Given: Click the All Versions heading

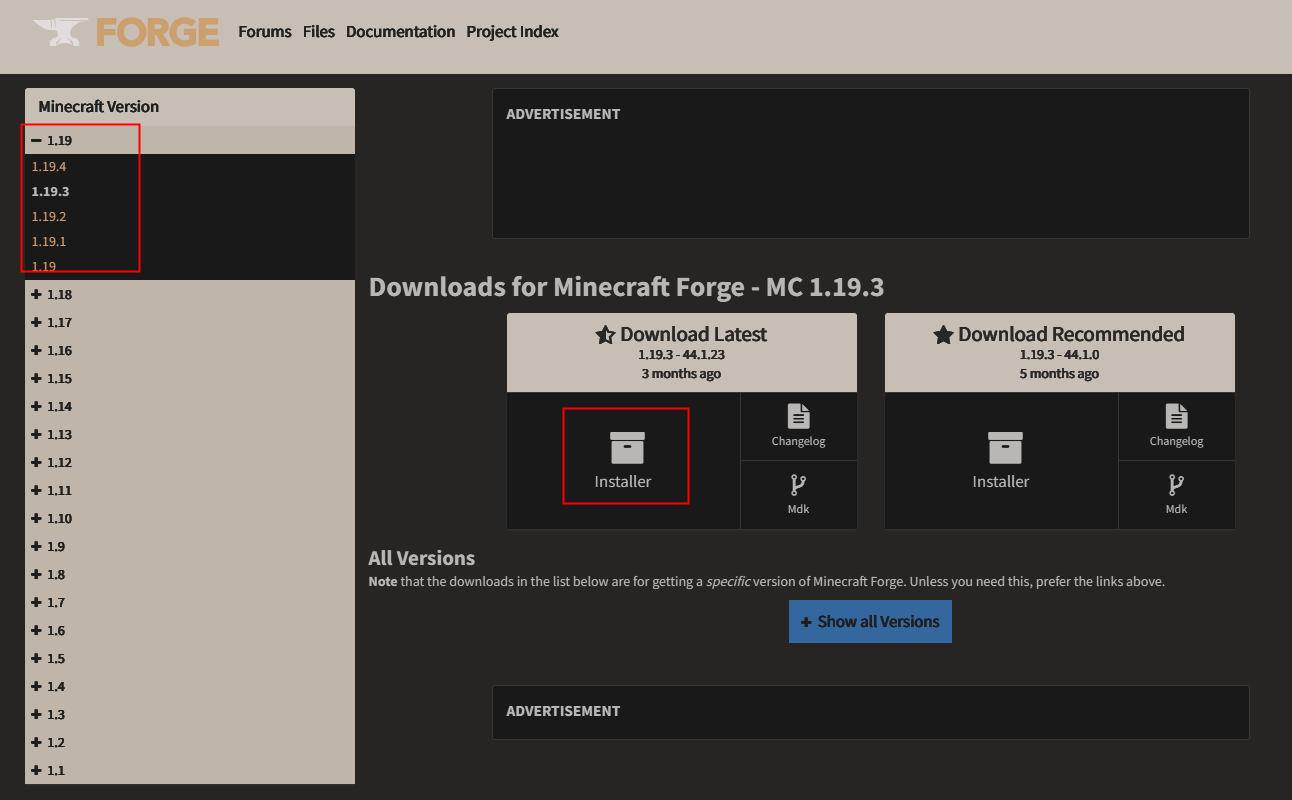Looking at the screenshot, I should [x=422, y=558].
